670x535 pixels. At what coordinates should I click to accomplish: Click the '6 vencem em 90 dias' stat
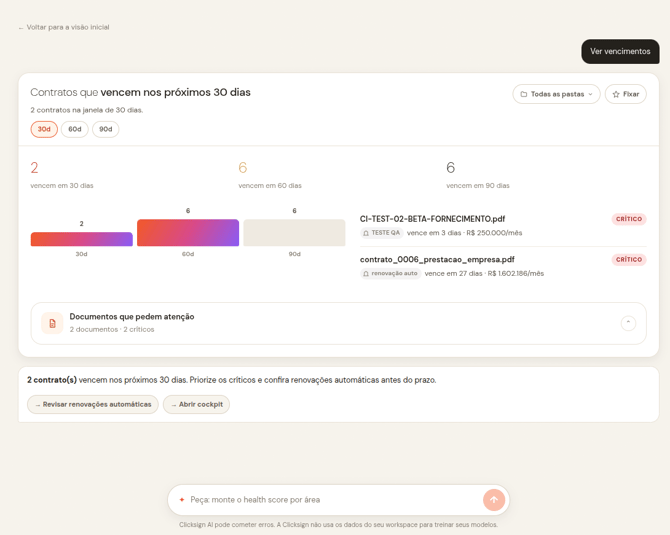pos(478,174)
